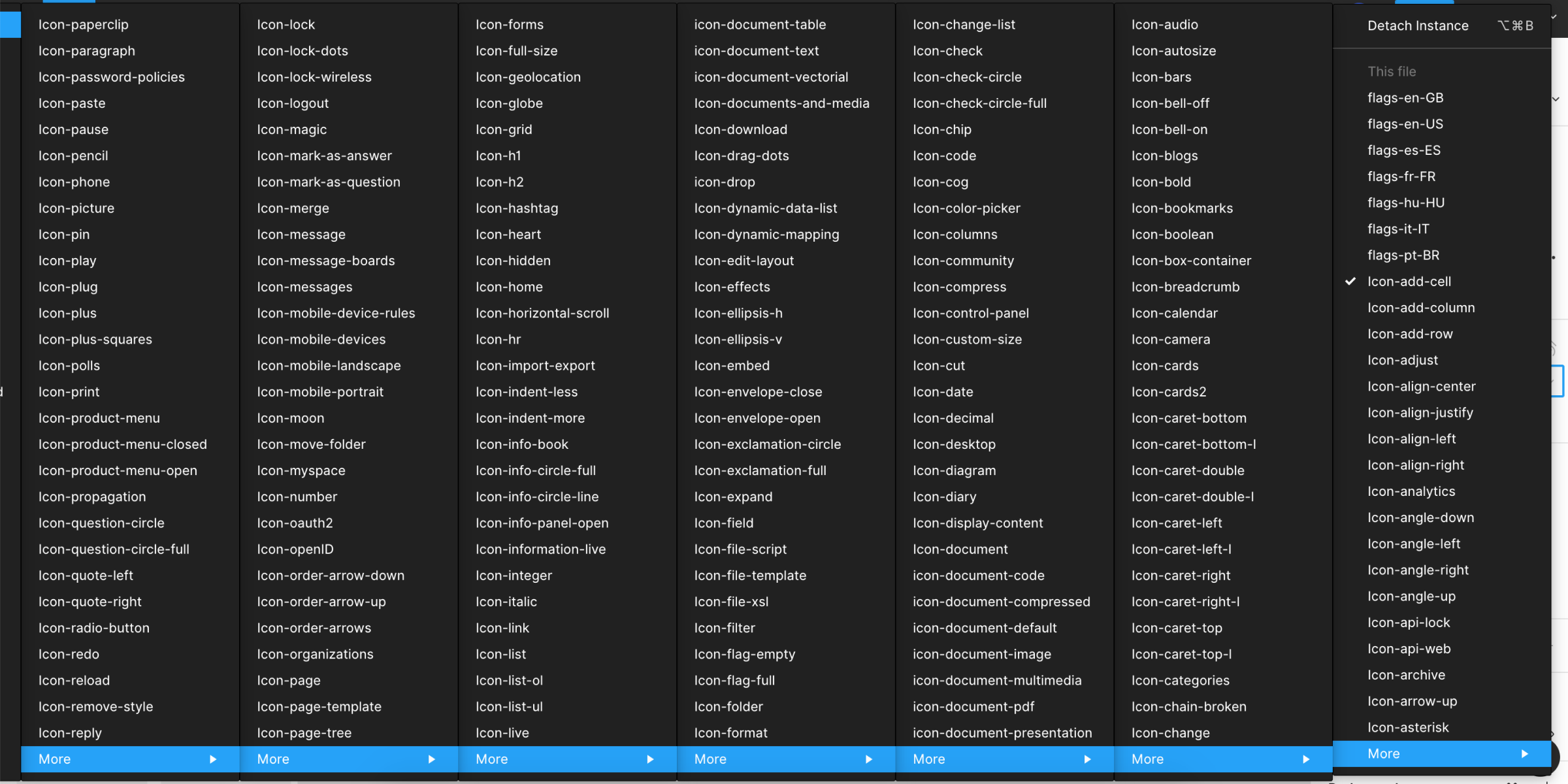Screen dimensions: 1568x784
Task: Select the Icon-magic component
Action: pyautogui.click(x=291, y=129)
